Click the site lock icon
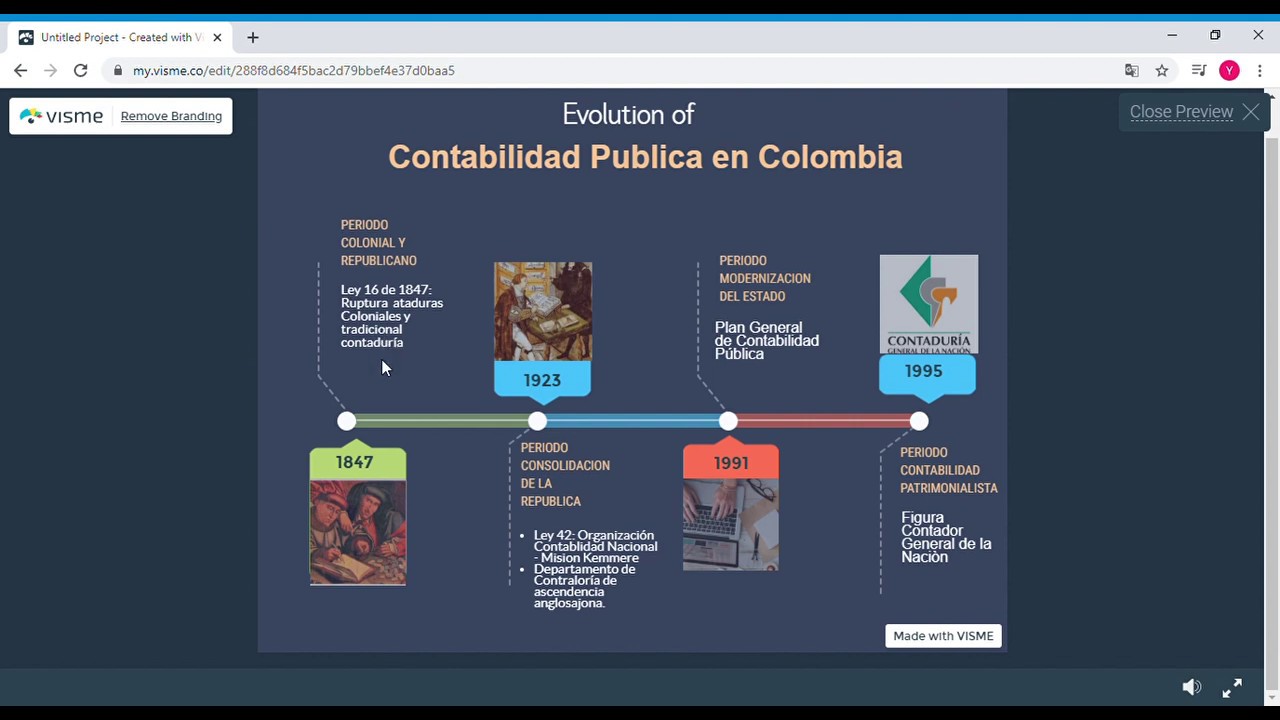 point(118,70)
